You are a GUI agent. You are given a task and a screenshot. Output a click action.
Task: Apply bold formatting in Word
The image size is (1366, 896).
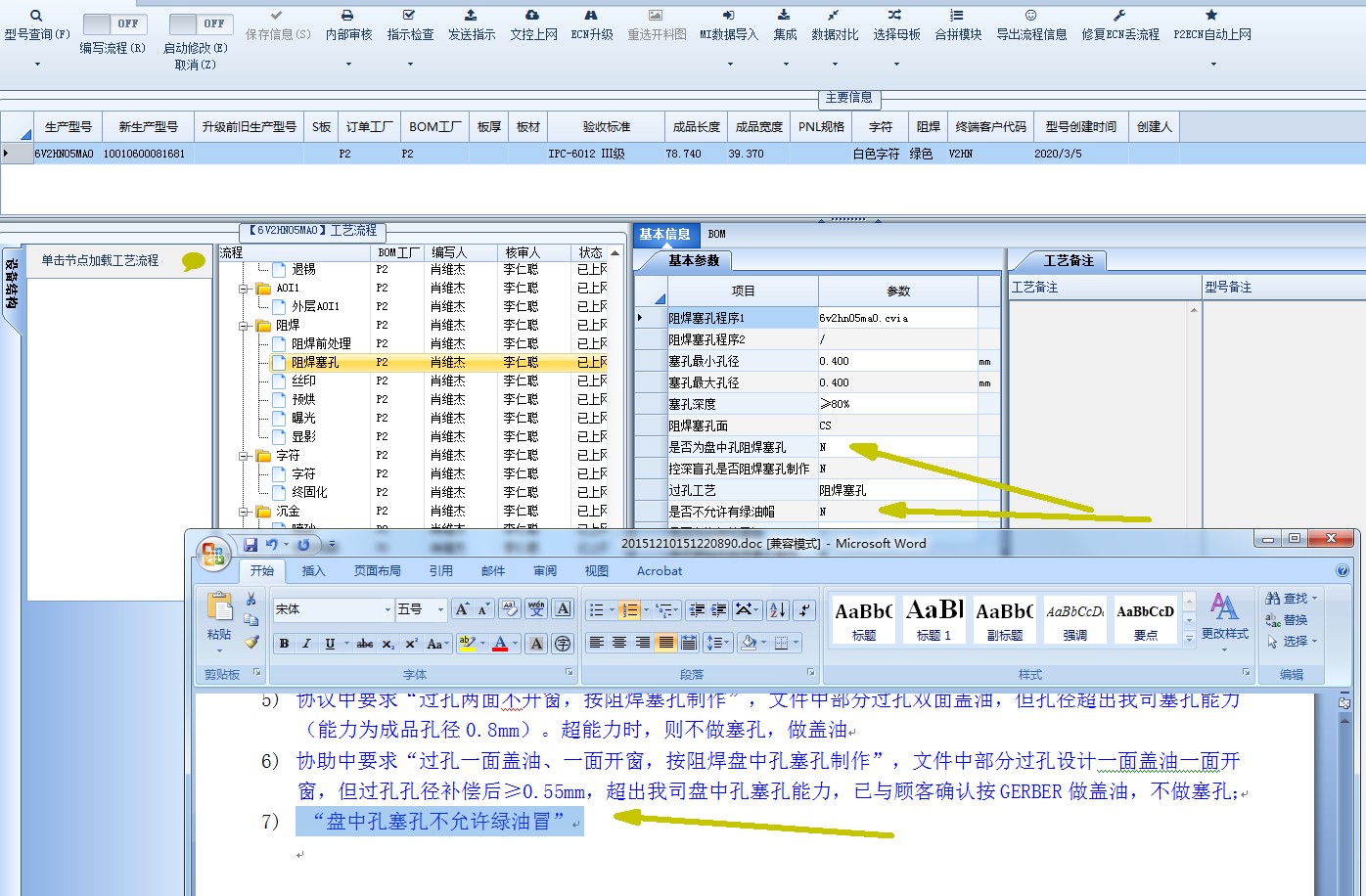[284, 643]
